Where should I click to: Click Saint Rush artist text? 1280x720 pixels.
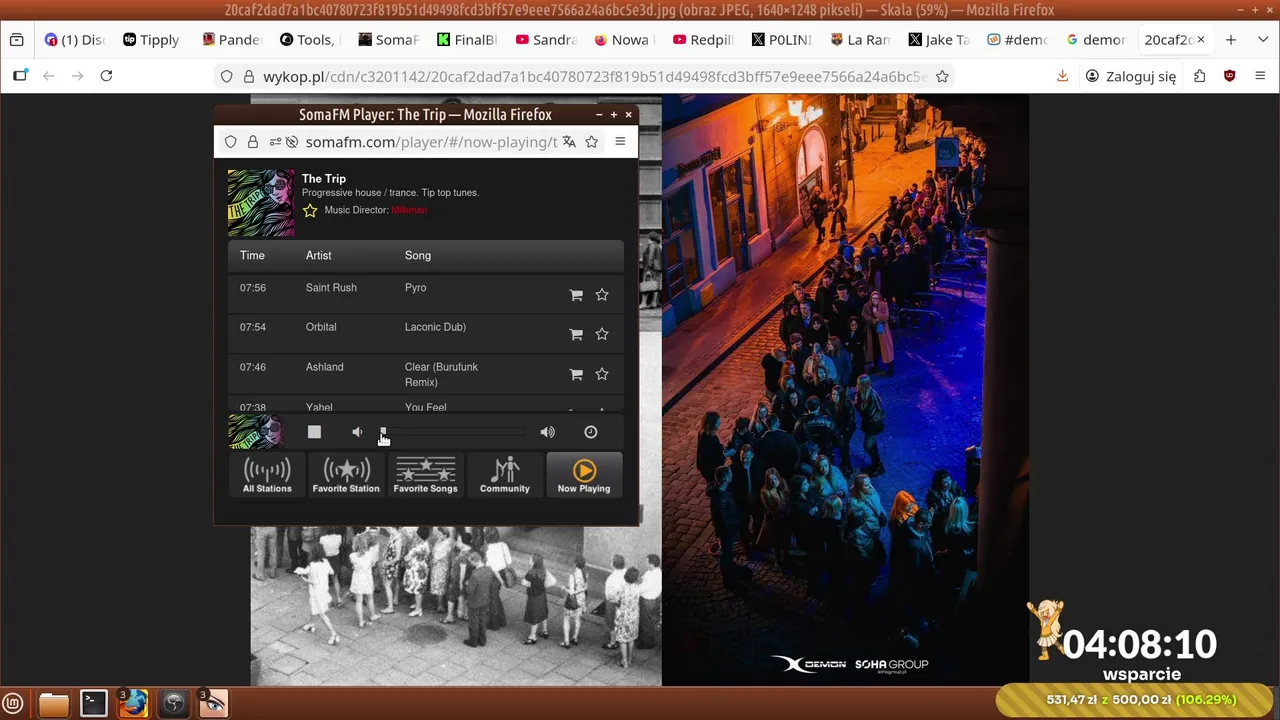pyautogui.click(x=331, y=288)
